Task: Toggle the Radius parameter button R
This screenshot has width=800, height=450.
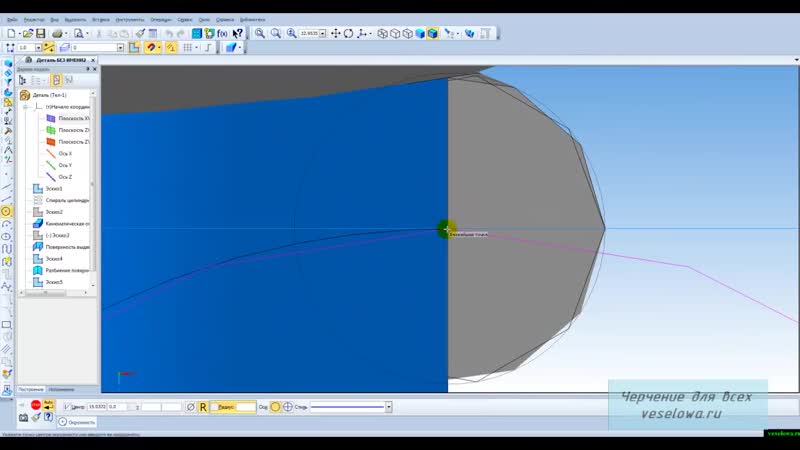Action: [203, 407]
